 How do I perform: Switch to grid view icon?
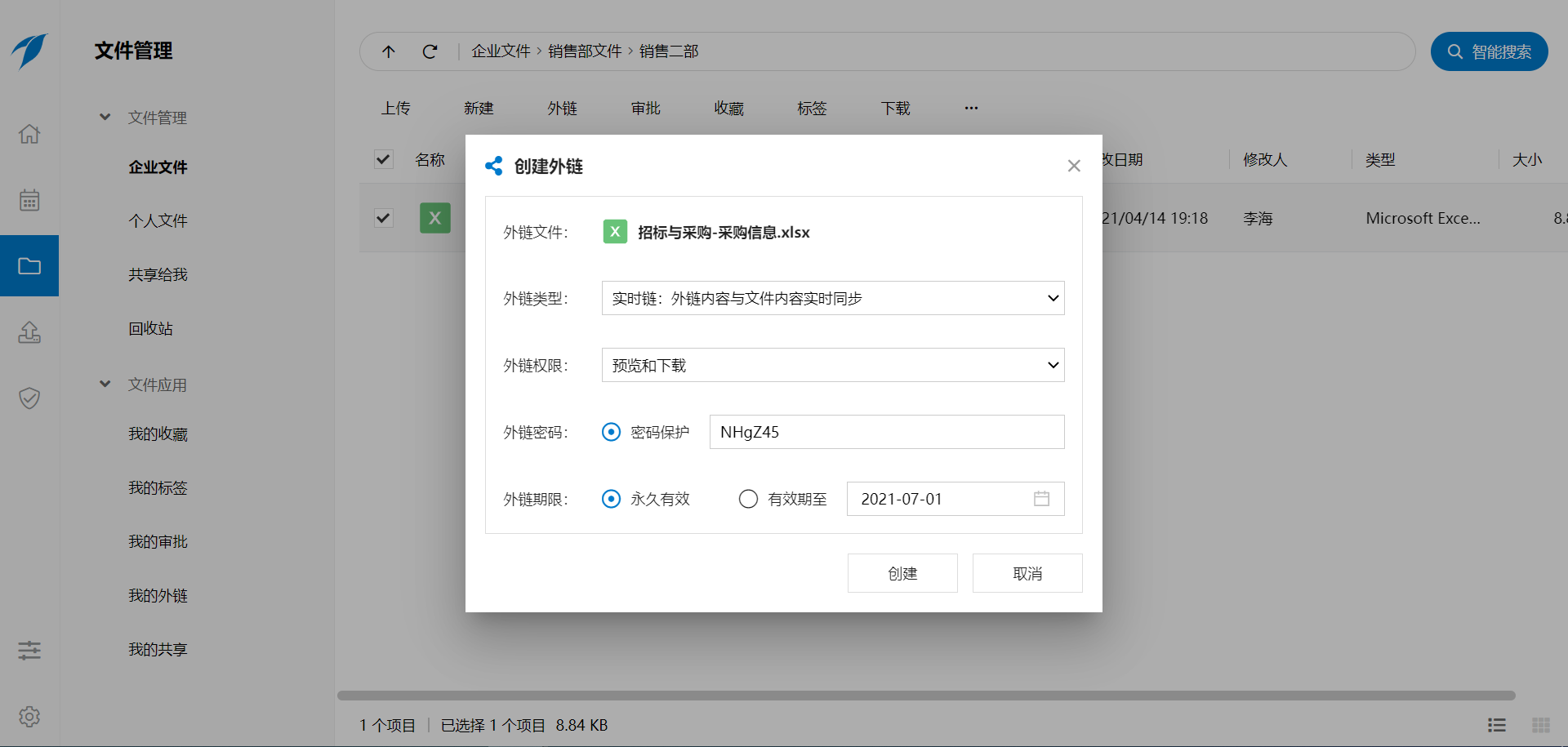[x=1540, y=725]
